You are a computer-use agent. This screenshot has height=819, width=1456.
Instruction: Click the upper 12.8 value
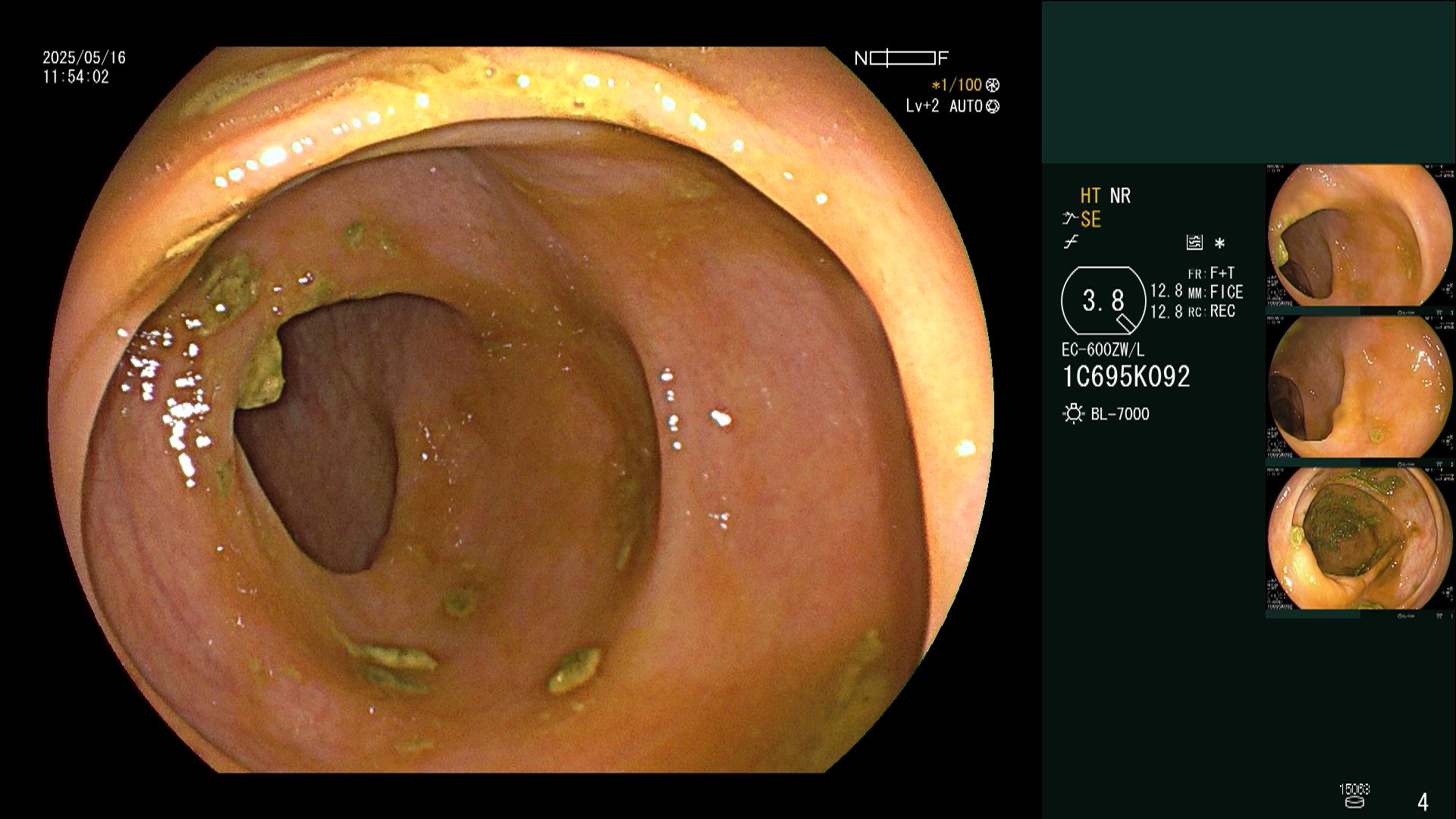pos(1166,291)
